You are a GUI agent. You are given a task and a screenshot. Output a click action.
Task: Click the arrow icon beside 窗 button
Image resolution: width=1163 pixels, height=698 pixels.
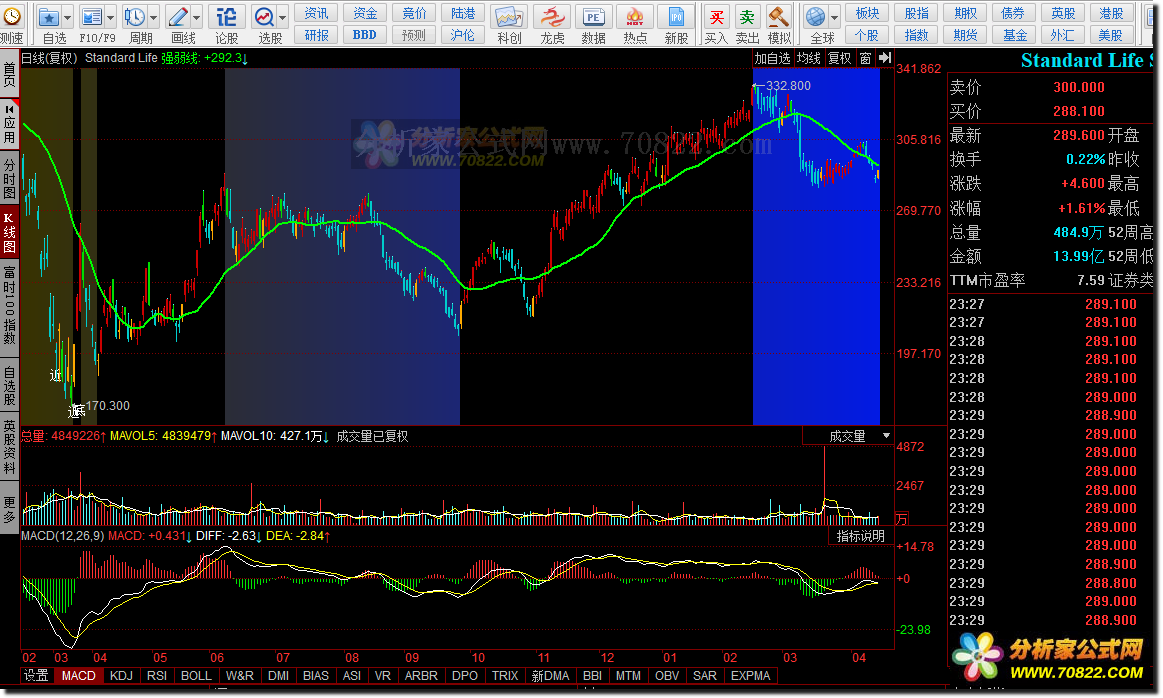885,58
